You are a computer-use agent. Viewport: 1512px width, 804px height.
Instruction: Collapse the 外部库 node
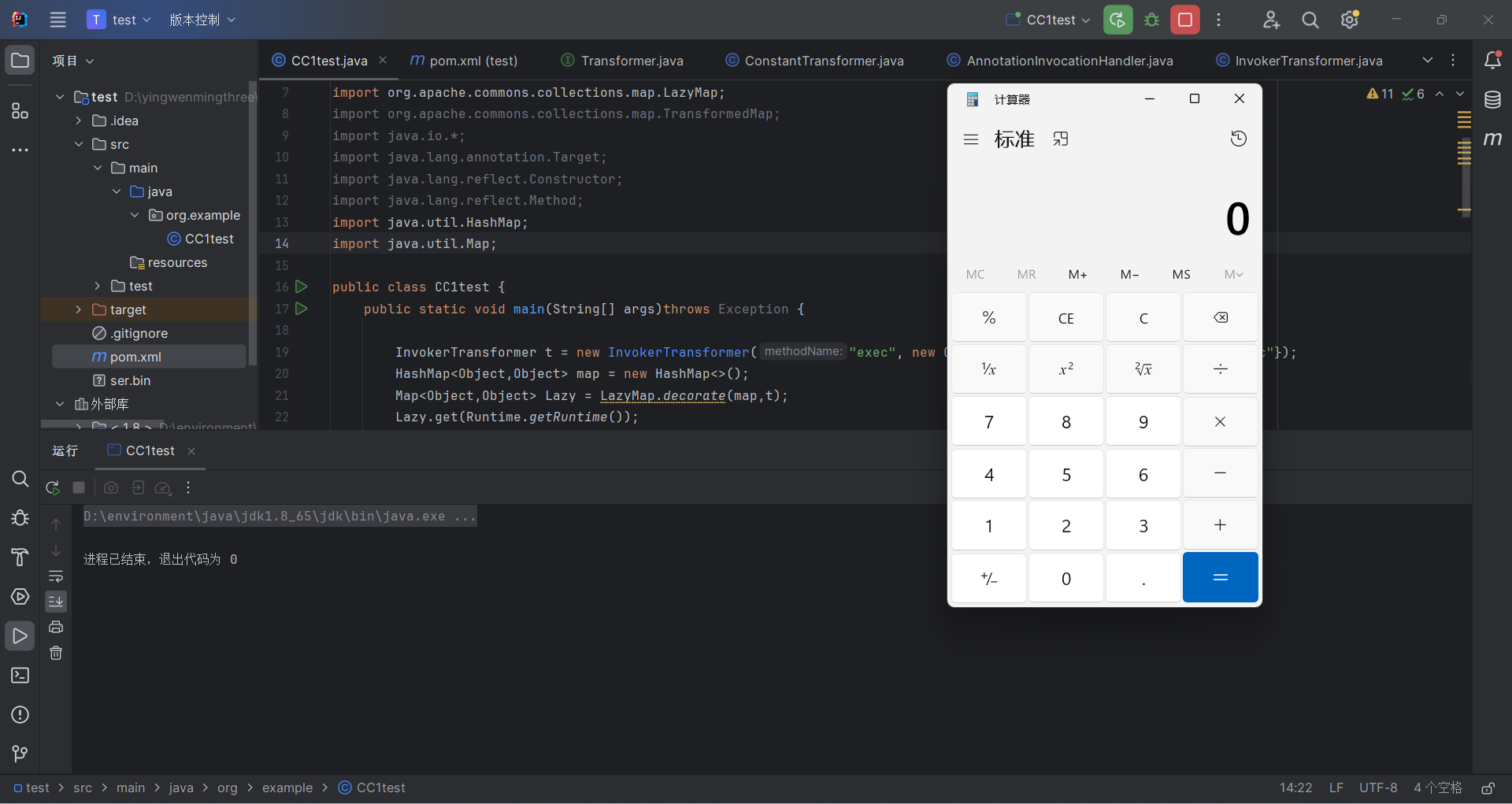60,404
